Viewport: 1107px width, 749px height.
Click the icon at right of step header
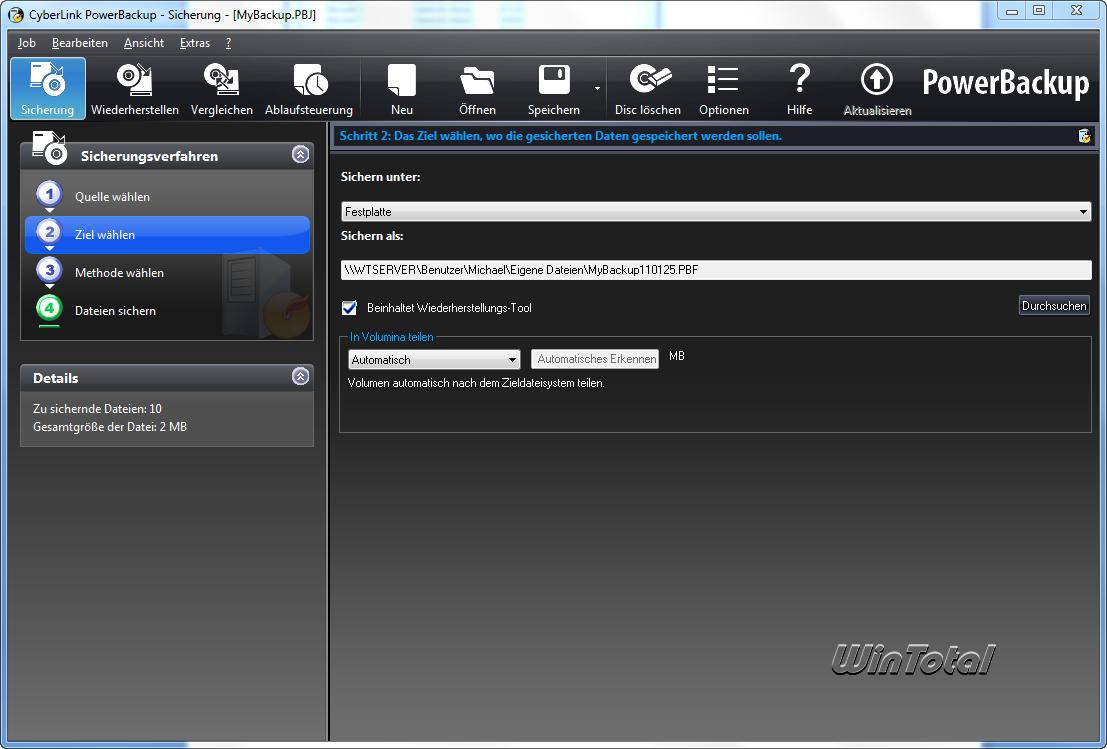(1084, 136)
